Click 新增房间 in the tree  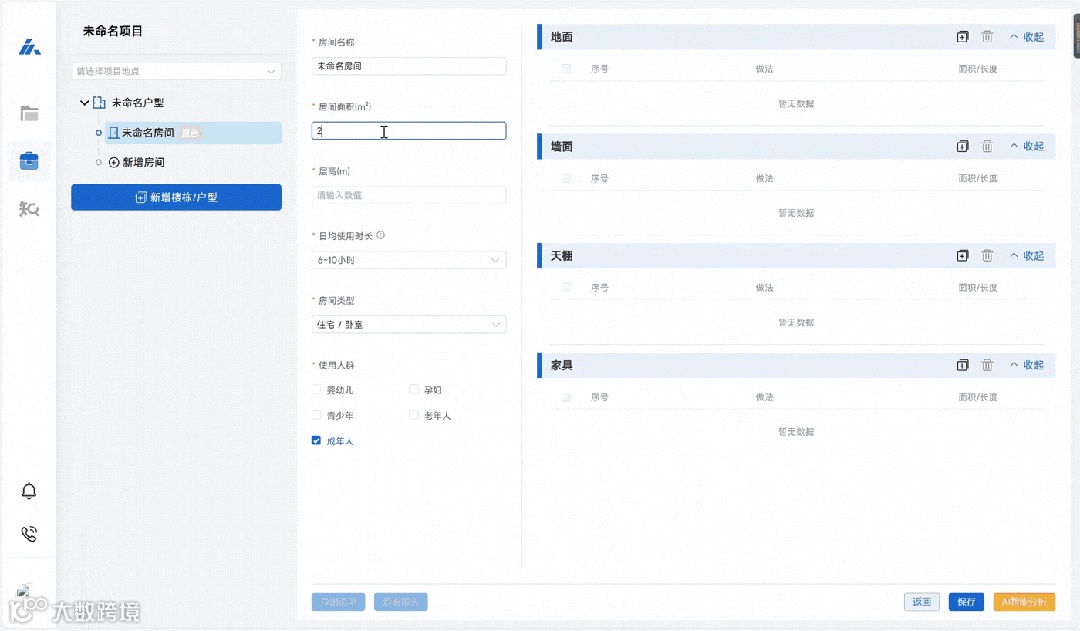coord(143,163)
